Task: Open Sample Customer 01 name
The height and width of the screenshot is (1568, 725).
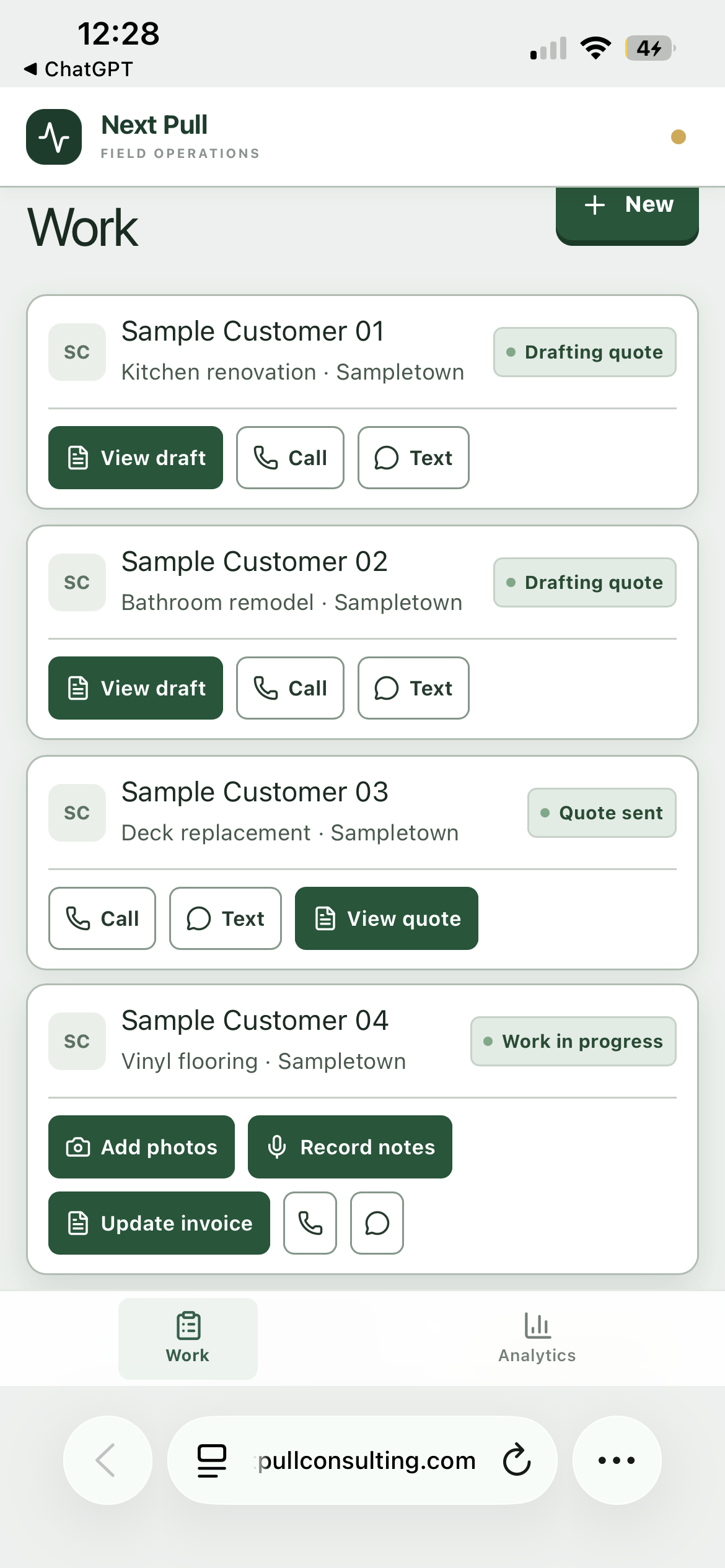Action: coord(253,331)
